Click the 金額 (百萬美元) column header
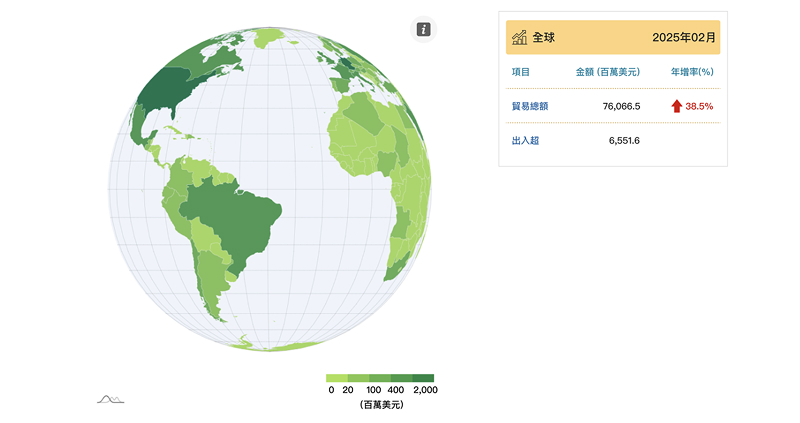The width and height of the screenshot is (800, 423). 607,72
